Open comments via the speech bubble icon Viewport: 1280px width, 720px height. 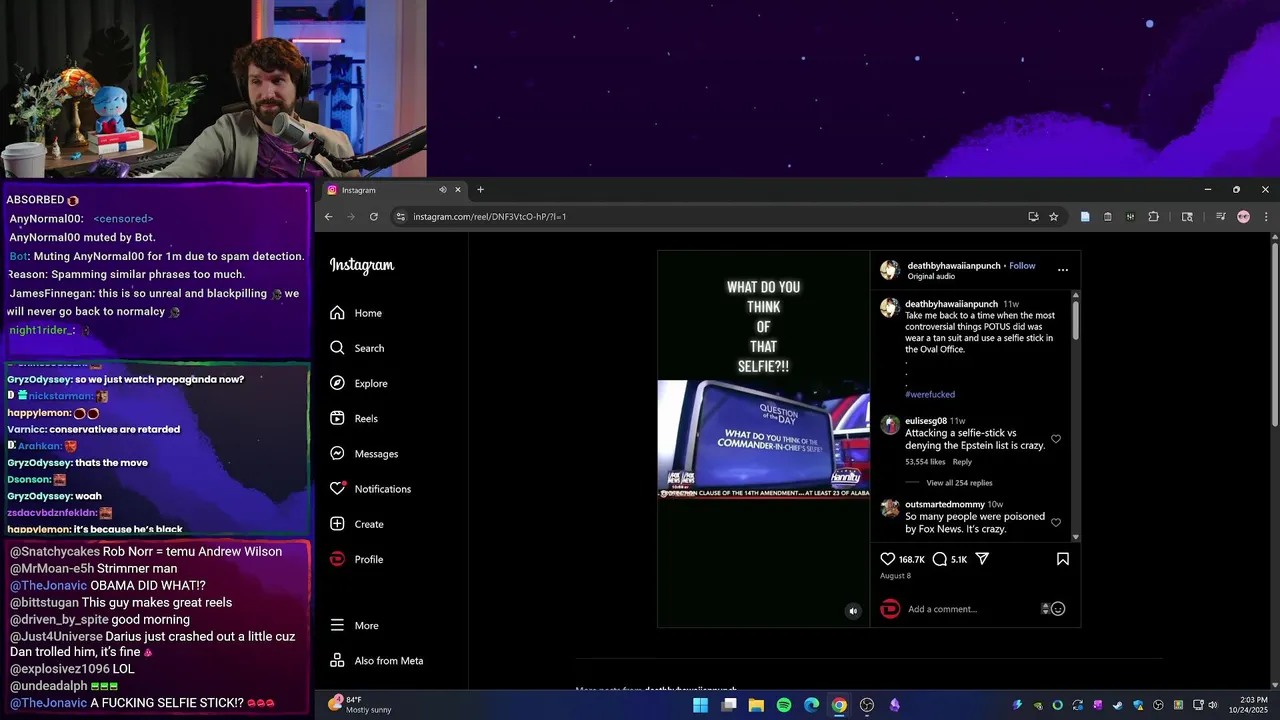(940, 559)
